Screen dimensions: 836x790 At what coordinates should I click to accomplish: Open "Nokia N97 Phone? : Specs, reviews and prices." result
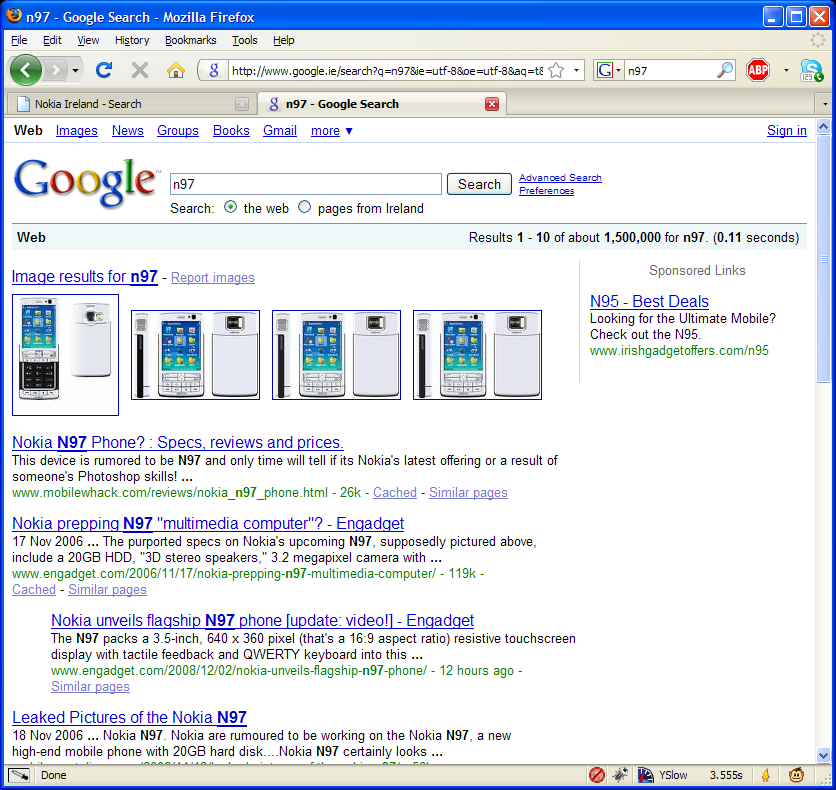pyautogui.click(x=178, y=442)
